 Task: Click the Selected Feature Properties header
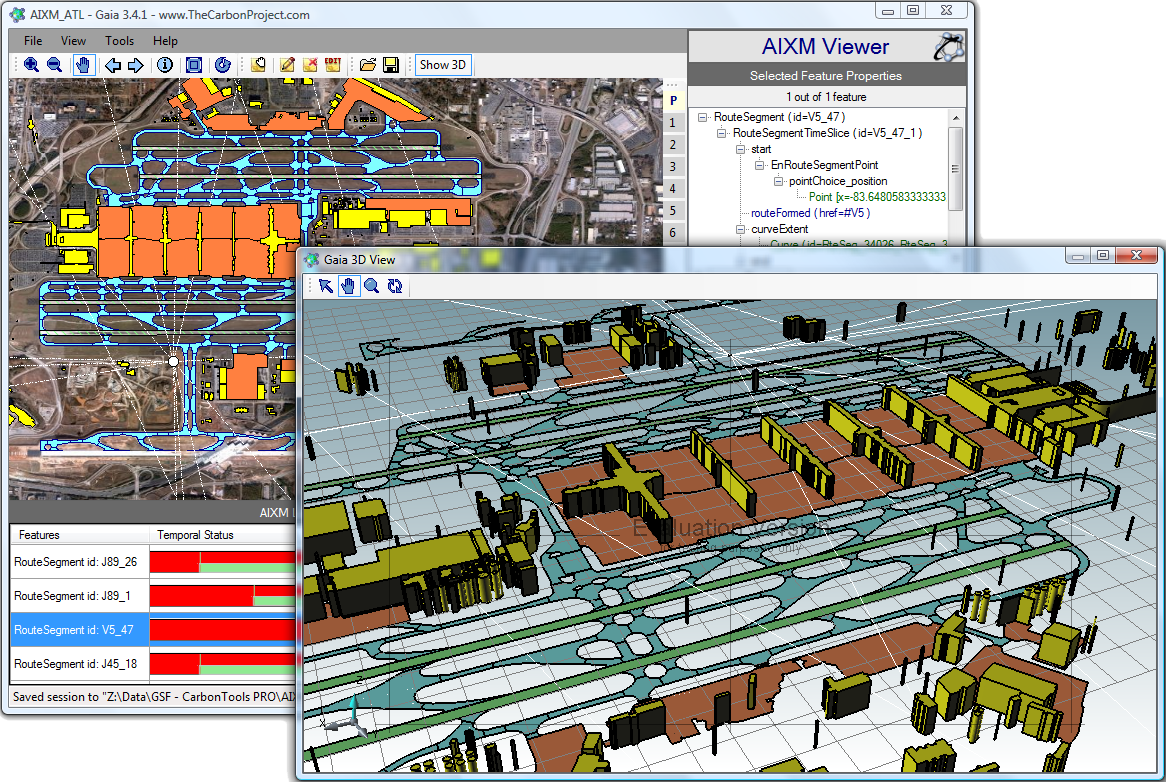tap(825, 76)
